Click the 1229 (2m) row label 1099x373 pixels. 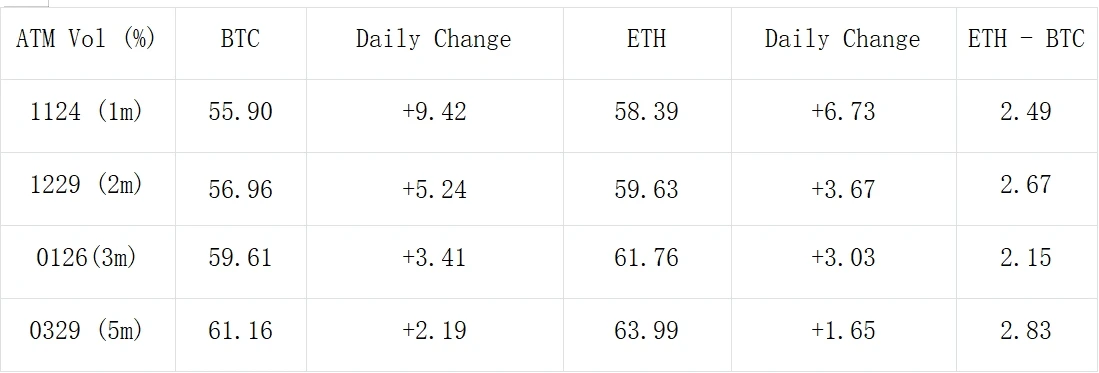[88, 189]
